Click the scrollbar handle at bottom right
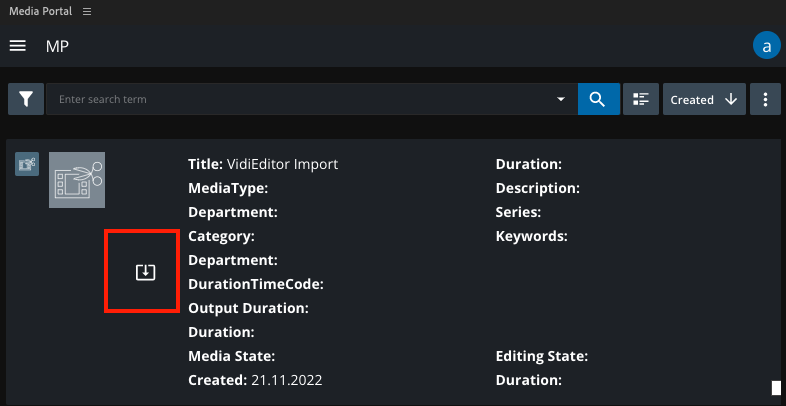Image resolution: width=786 pixels, height=406 pixels. (775, 388)
